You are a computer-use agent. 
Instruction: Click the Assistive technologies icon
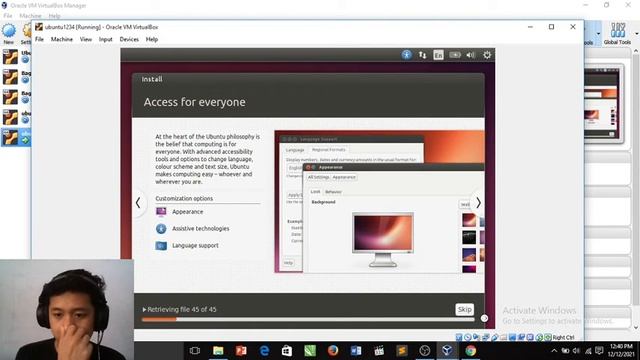(161, 229)
